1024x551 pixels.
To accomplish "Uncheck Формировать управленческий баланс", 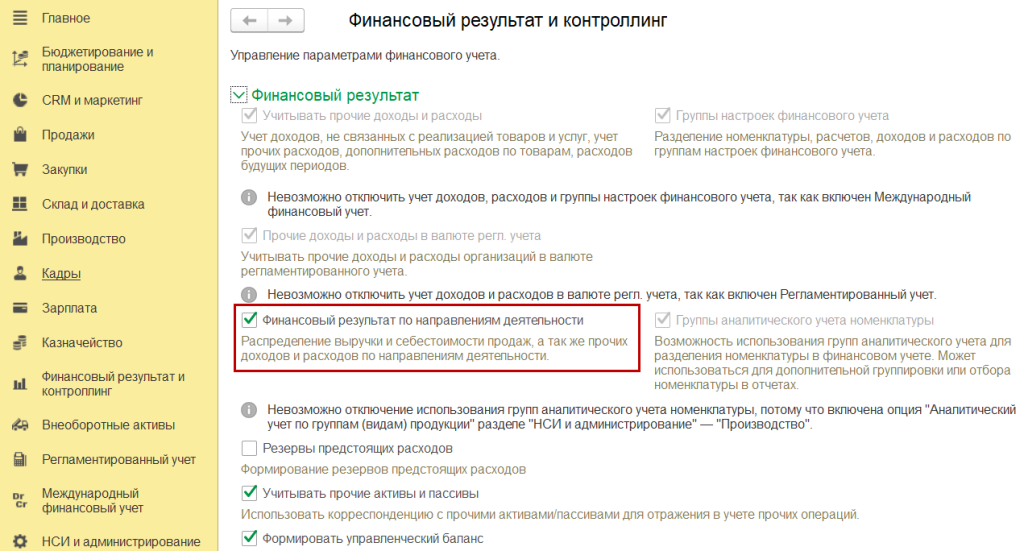I will coord(250,539).
